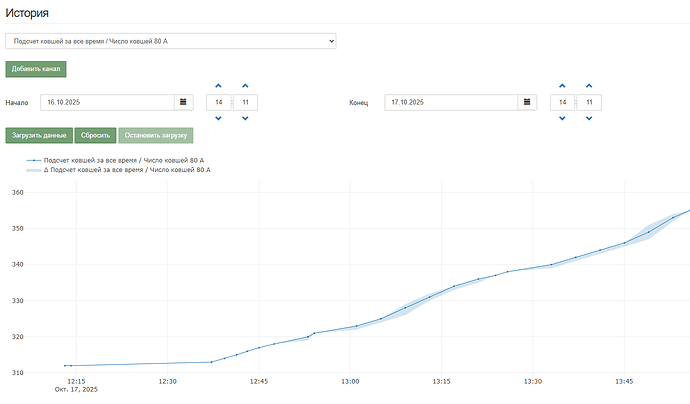Image resolution: width=690 pixels, height=404 pixels.
Task: Open the calendar picker for Конец date
Action: tap(527, 102)
